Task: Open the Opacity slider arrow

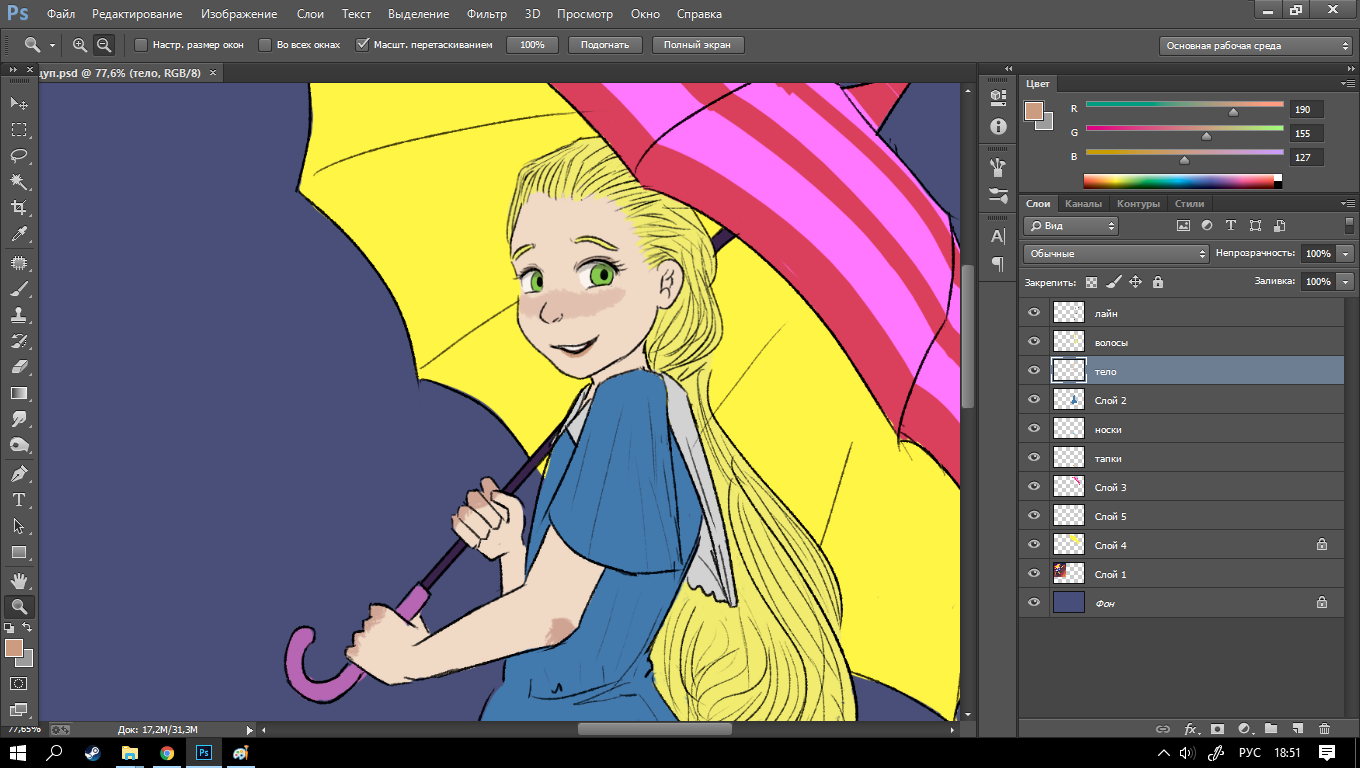Action: coord(1345,254)
